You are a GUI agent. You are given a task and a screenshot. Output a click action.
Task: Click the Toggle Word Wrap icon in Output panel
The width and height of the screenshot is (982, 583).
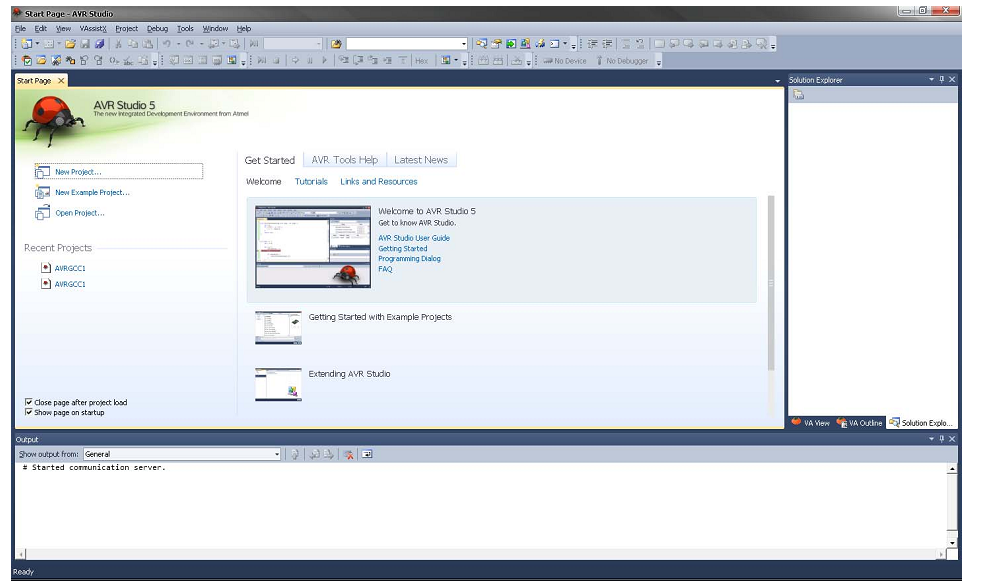pyautogui.click(x=367, y=455)
